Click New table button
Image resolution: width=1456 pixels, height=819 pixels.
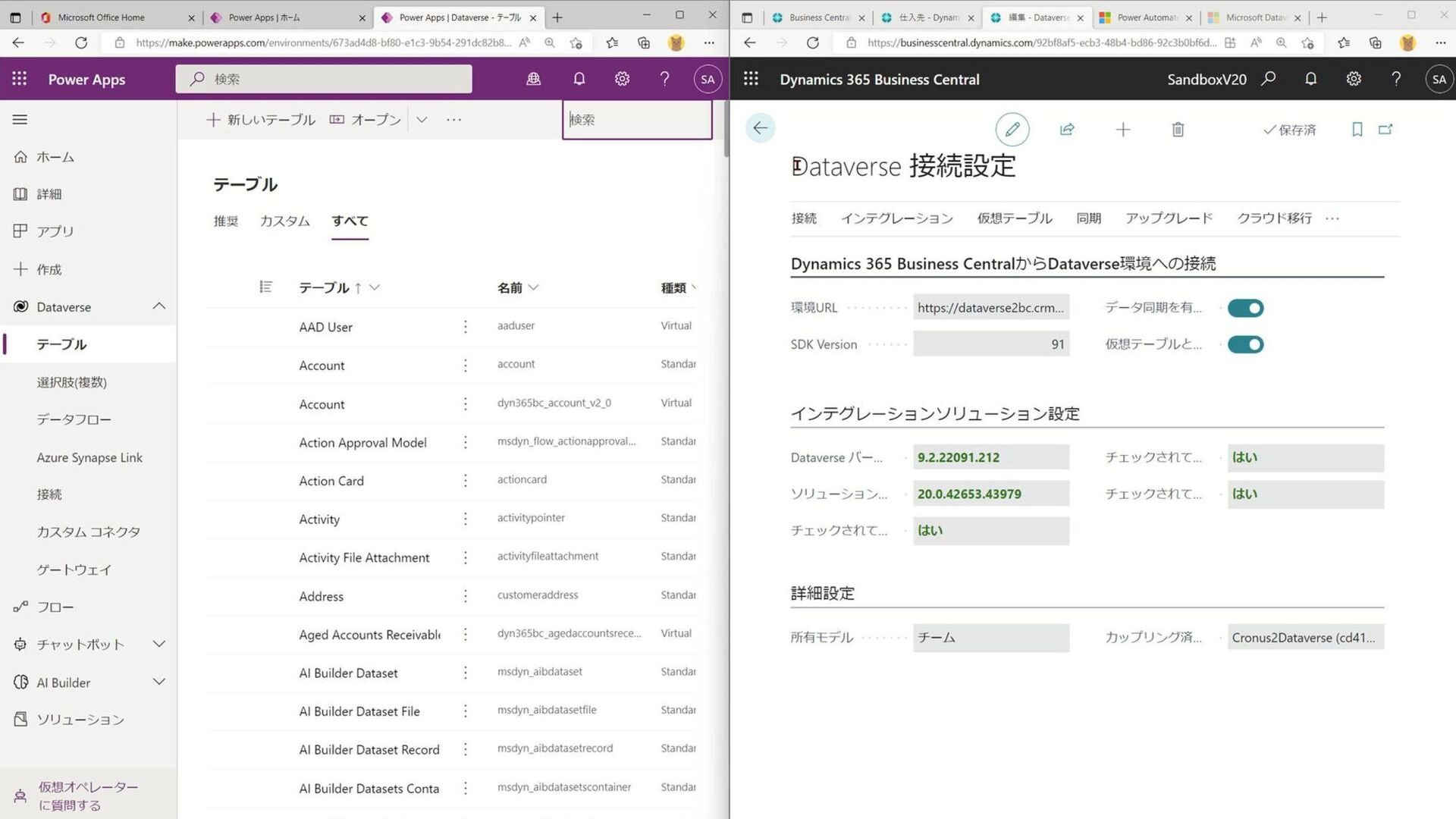[260, 119]
